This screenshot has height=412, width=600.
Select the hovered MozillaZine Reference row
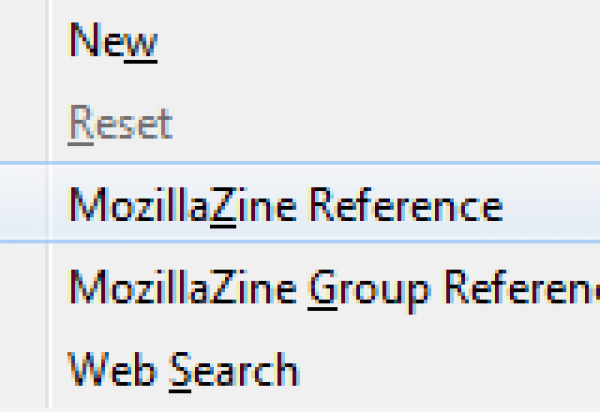285,206
